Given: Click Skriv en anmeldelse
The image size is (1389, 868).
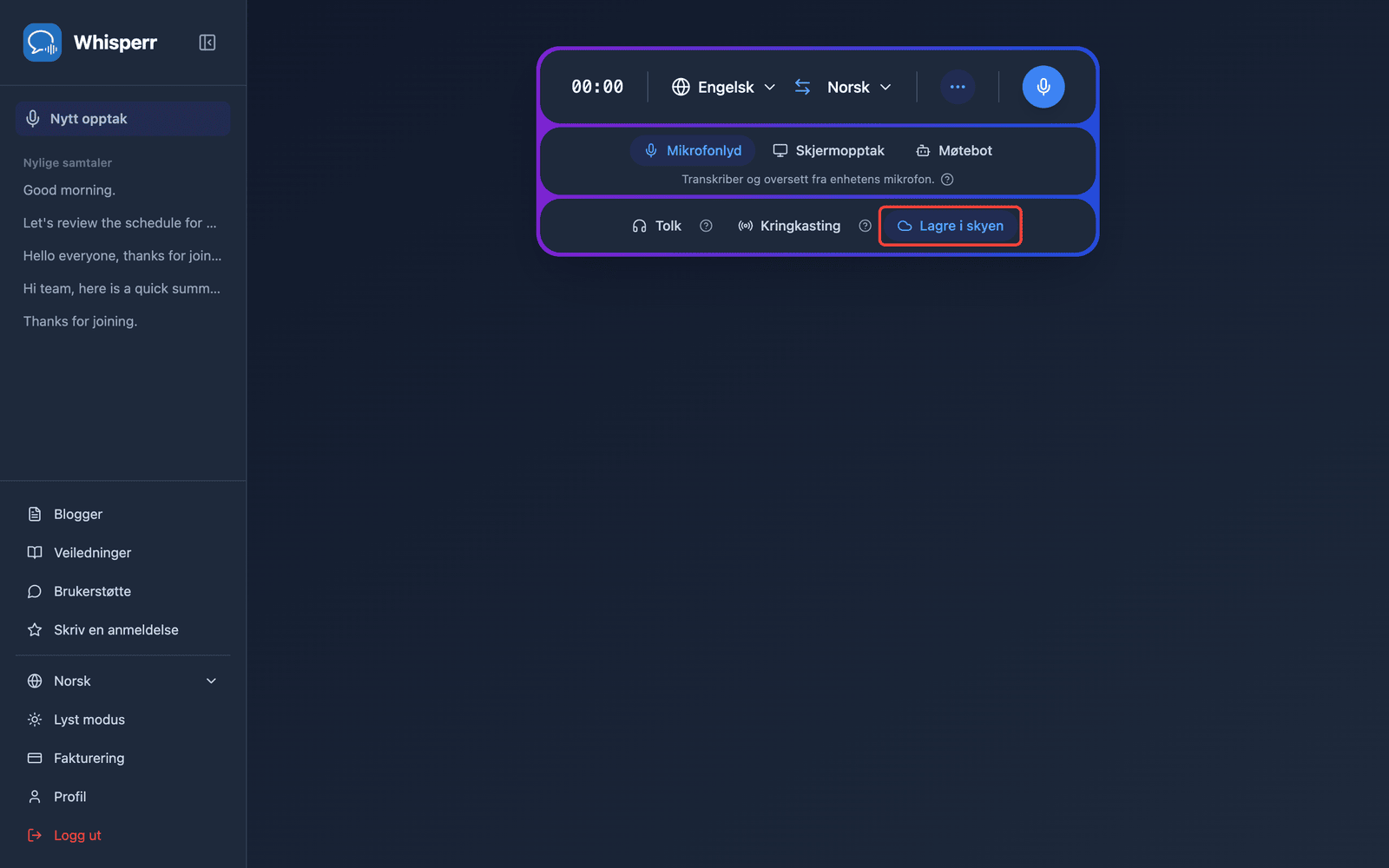Looking at the screenshot, I should point(122,630).
